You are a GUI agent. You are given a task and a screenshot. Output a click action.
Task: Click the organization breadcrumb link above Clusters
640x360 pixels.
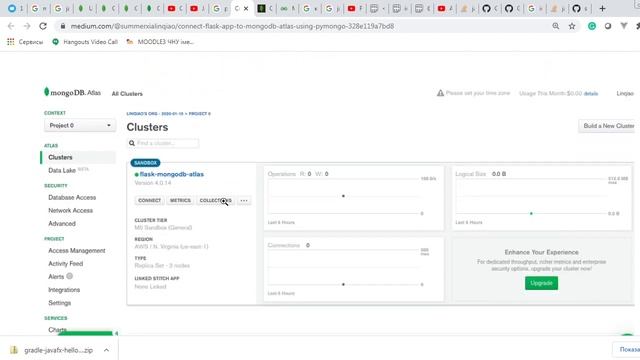click(x=169, y=113)
